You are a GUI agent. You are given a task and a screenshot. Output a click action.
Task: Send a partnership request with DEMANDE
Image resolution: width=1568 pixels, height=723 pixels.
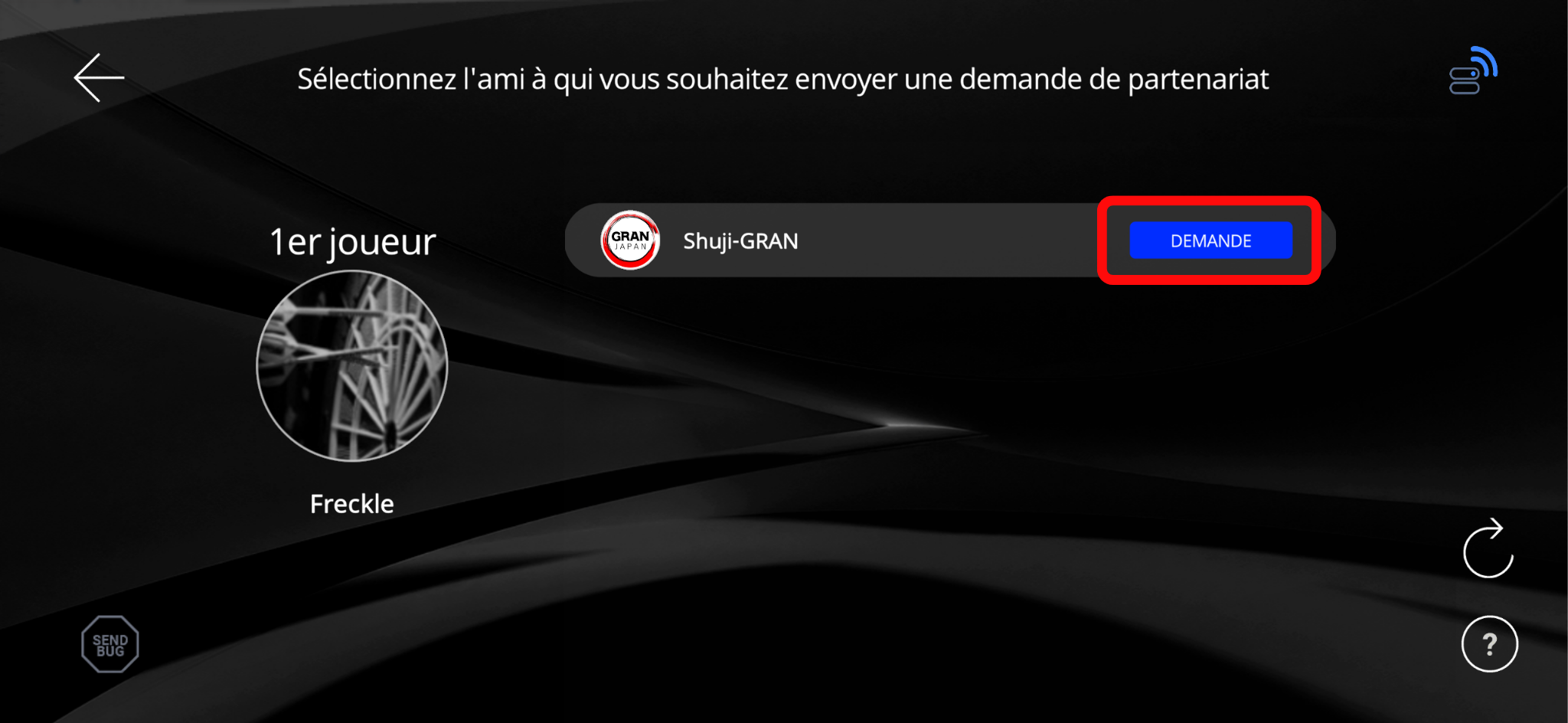[1210, 240]
